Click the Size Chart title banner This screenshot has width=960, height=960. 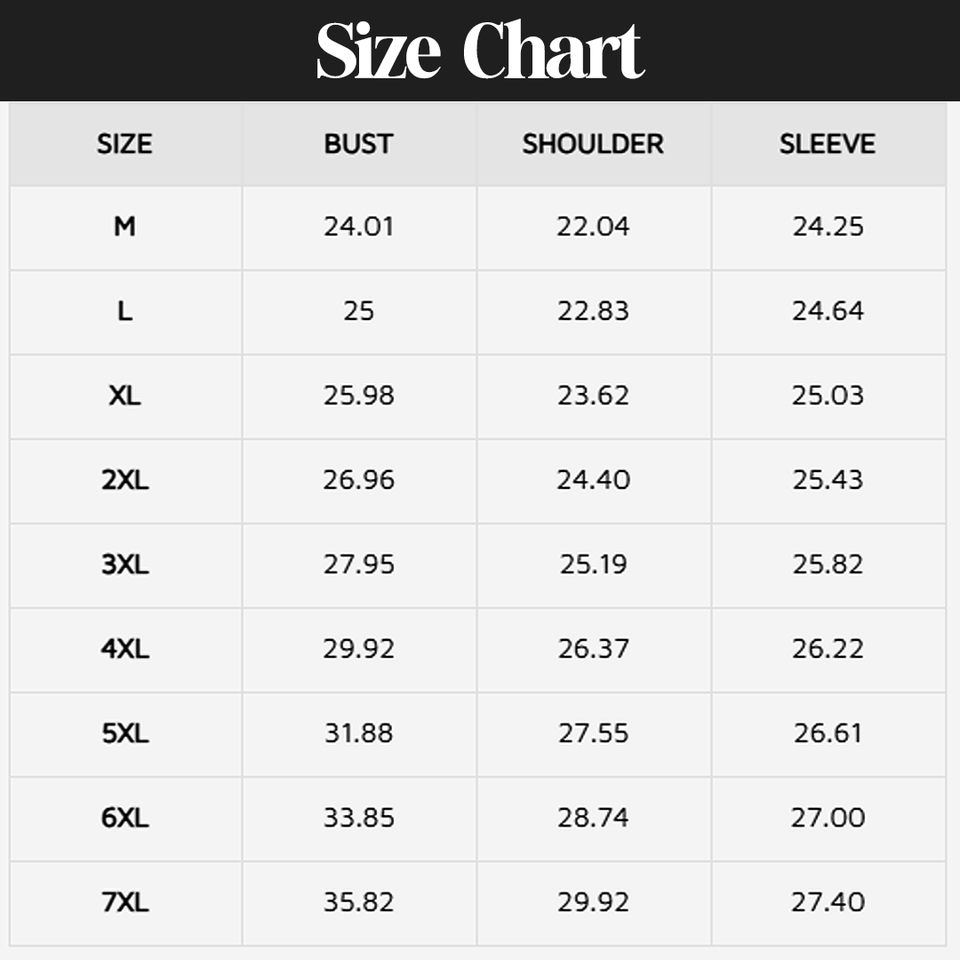click(x=480, y=51)
